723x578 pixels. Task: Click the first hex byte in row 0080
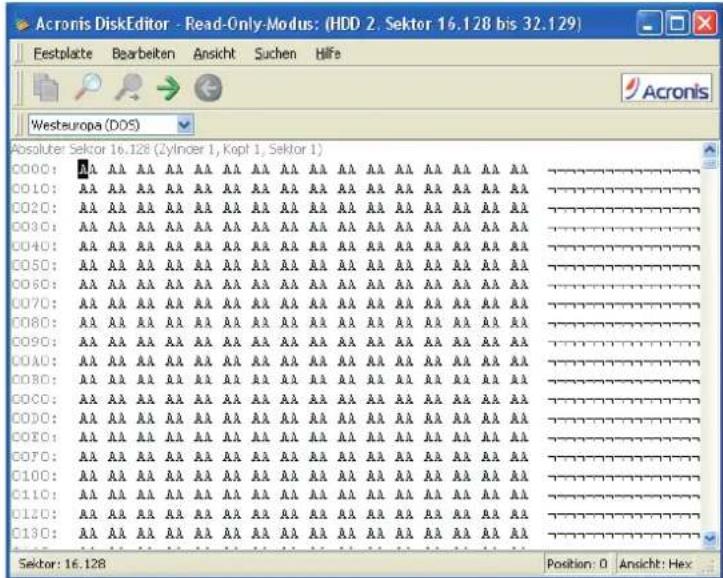pyautogui.click(x=88, y=323)
